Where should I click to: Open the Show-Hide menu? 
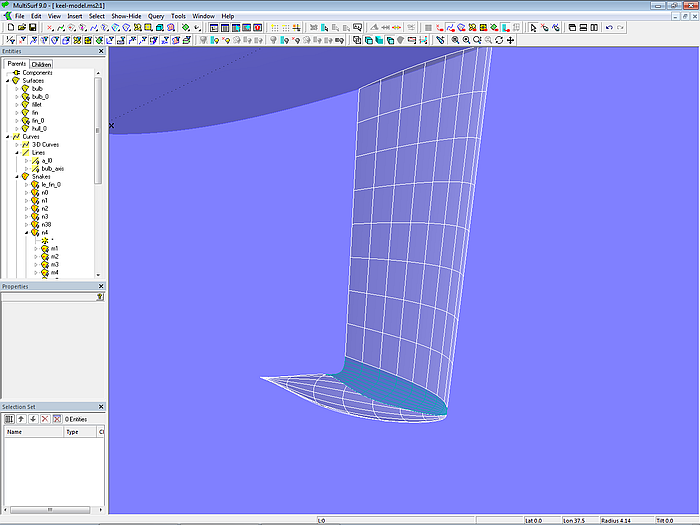tap(126, 16)
